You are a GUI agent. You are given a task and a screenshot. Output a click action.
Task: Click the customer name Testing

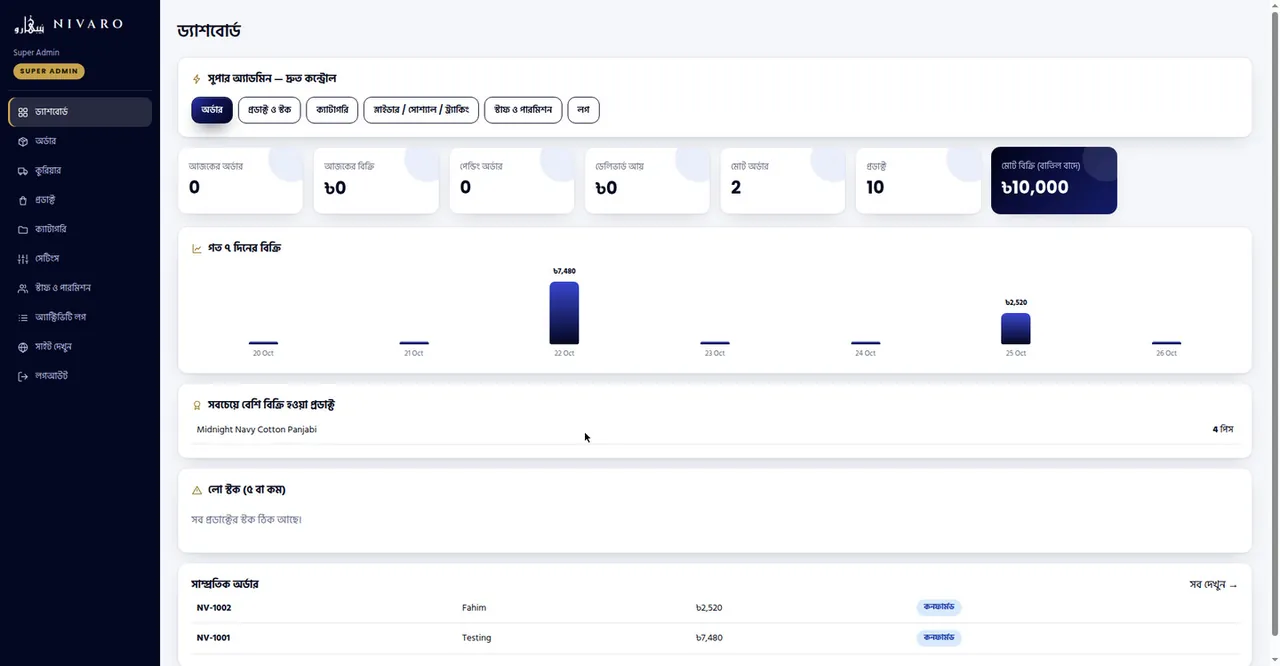[x=477, y=638]
